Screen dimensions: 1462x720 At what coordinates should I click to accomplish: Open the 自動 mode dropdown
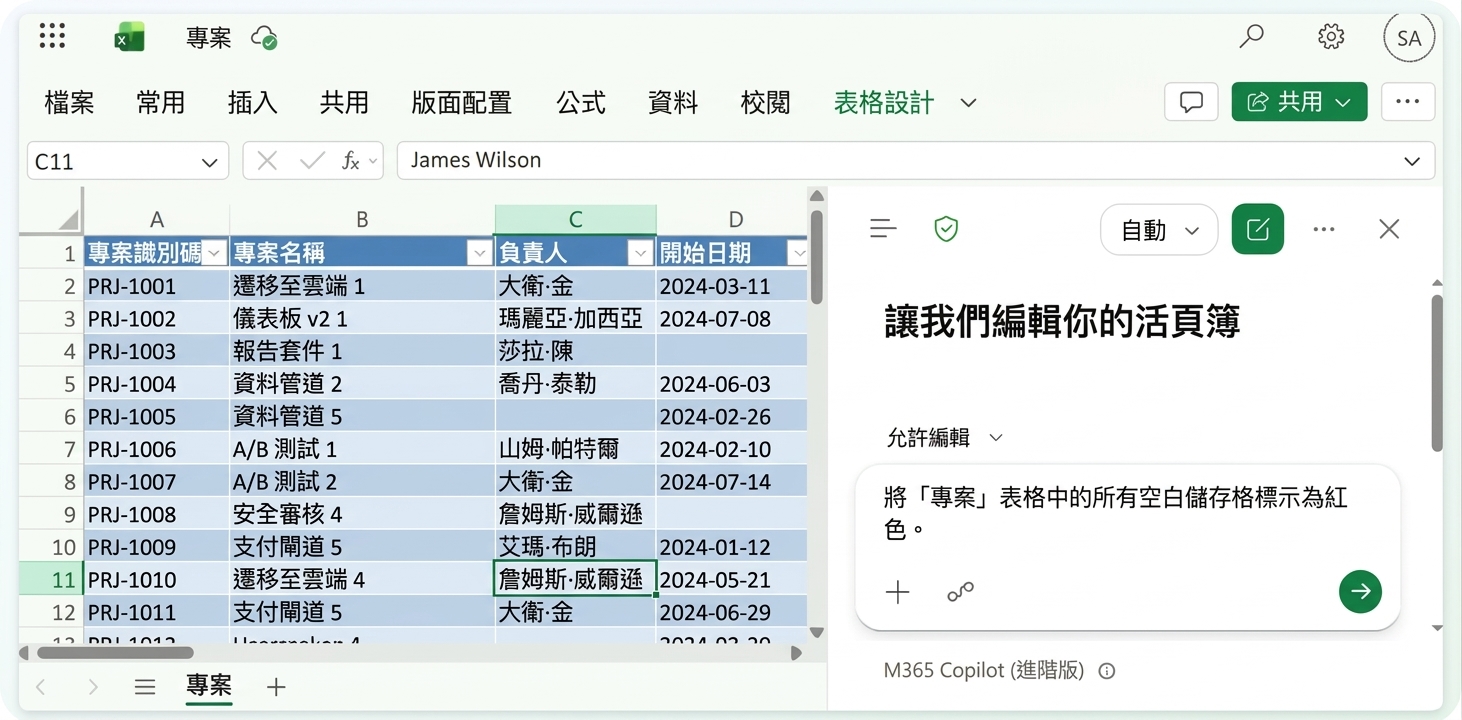click(x=1159, y=230)
